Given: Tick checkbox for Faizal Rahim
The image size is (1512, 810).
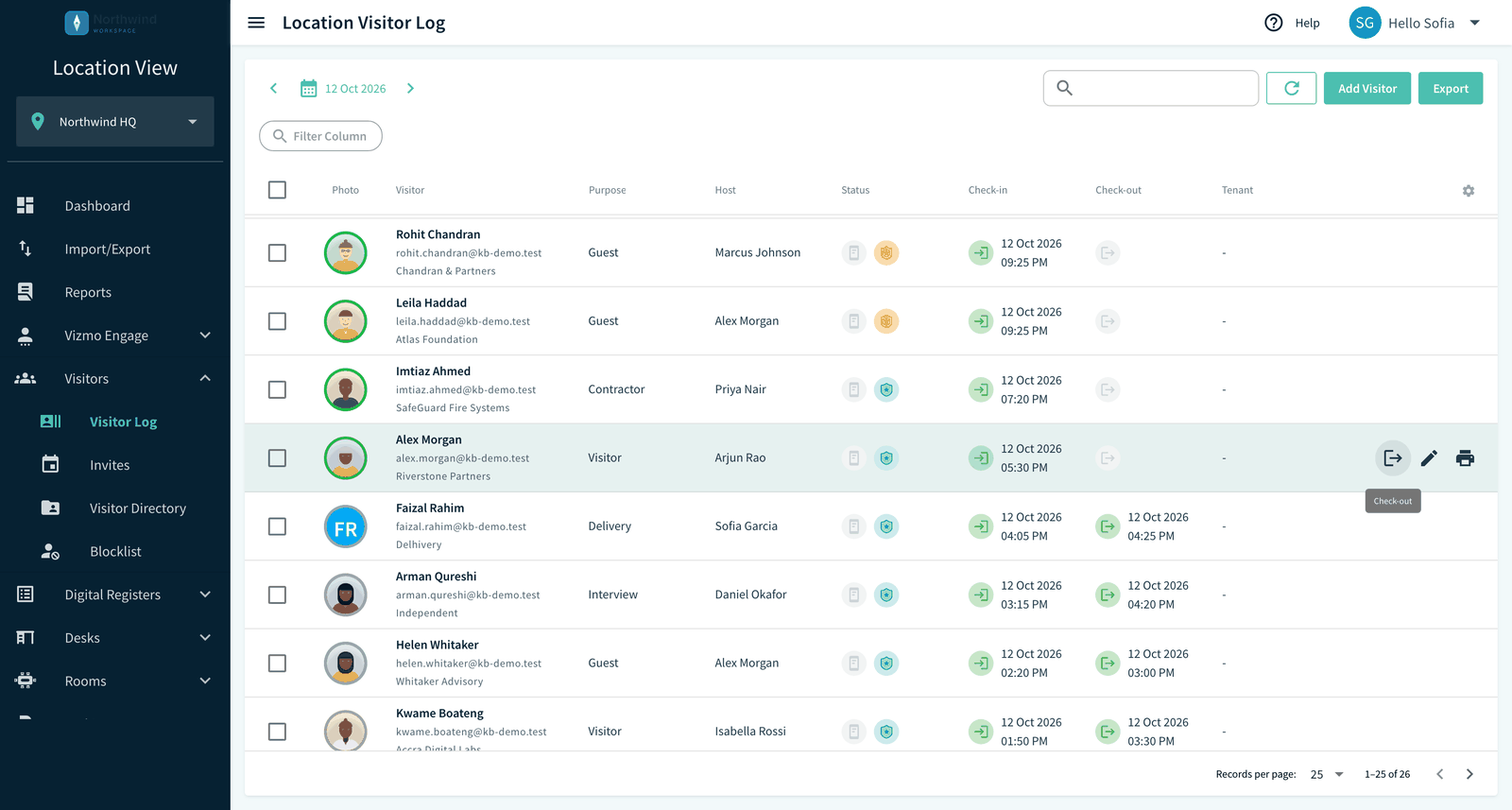Looking at the screenshot, I should pyautogui.click(x=277, y=526).
